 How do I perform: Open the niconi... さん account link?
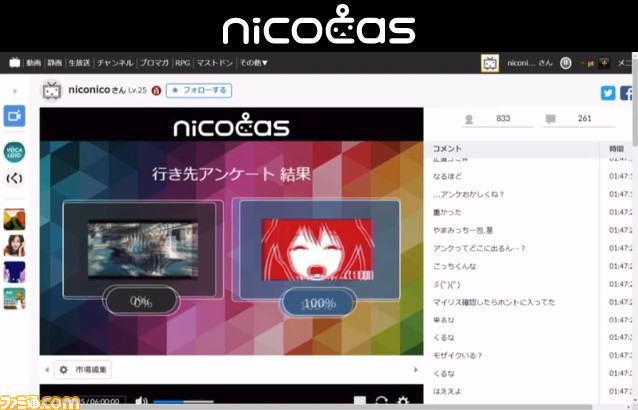pos(530,63)
